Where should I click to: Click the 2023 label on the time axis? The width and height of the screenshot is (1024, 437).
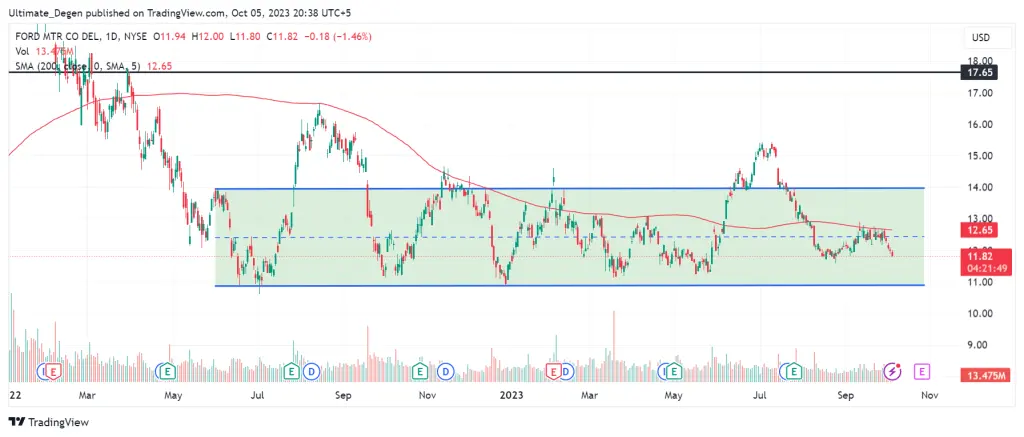point(511,395)
